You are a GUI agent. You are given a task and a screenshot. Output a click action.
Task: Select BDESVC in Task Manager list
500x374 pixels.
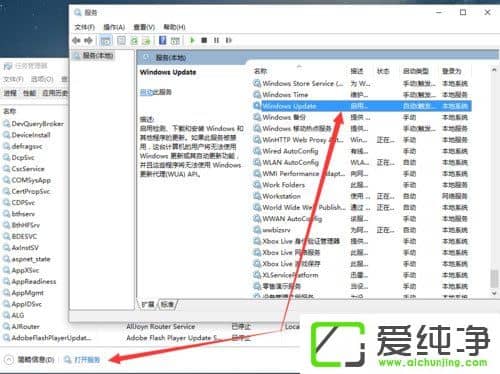(x=20, y=236)
